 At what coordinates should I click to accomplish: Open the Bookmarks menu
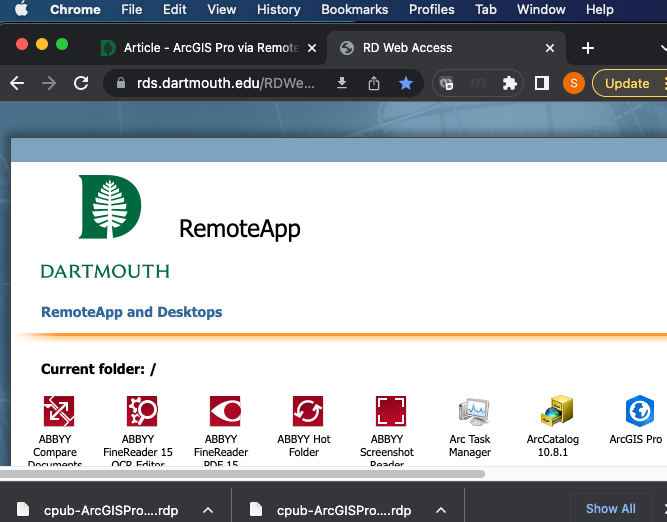click(354, 9)
